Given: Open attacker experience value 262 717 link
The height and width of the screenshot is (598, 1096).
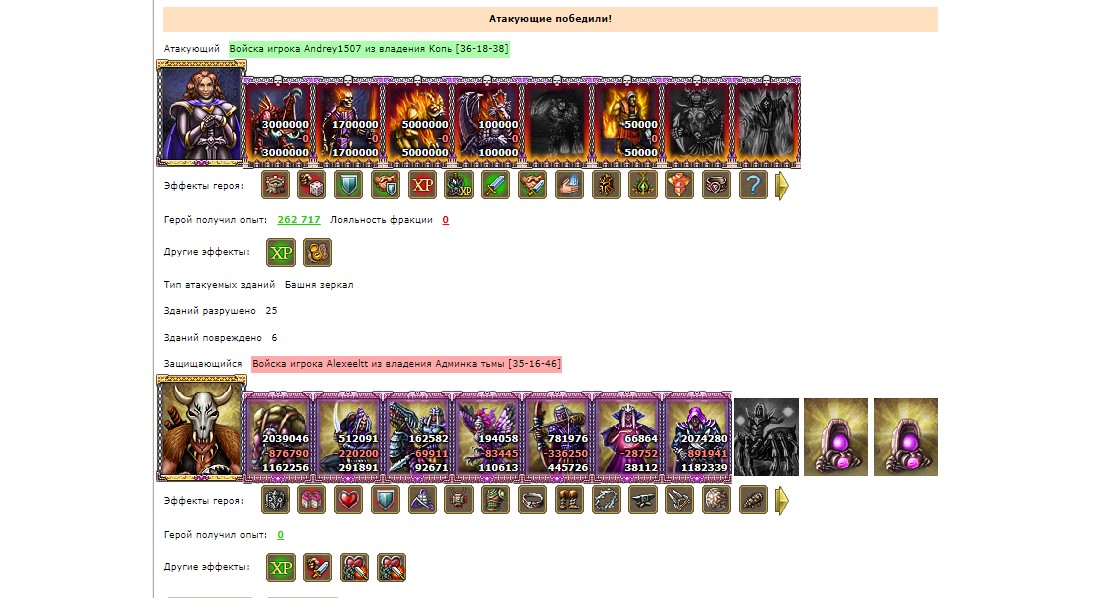Looking at the screenshot, I should point(298,219).
